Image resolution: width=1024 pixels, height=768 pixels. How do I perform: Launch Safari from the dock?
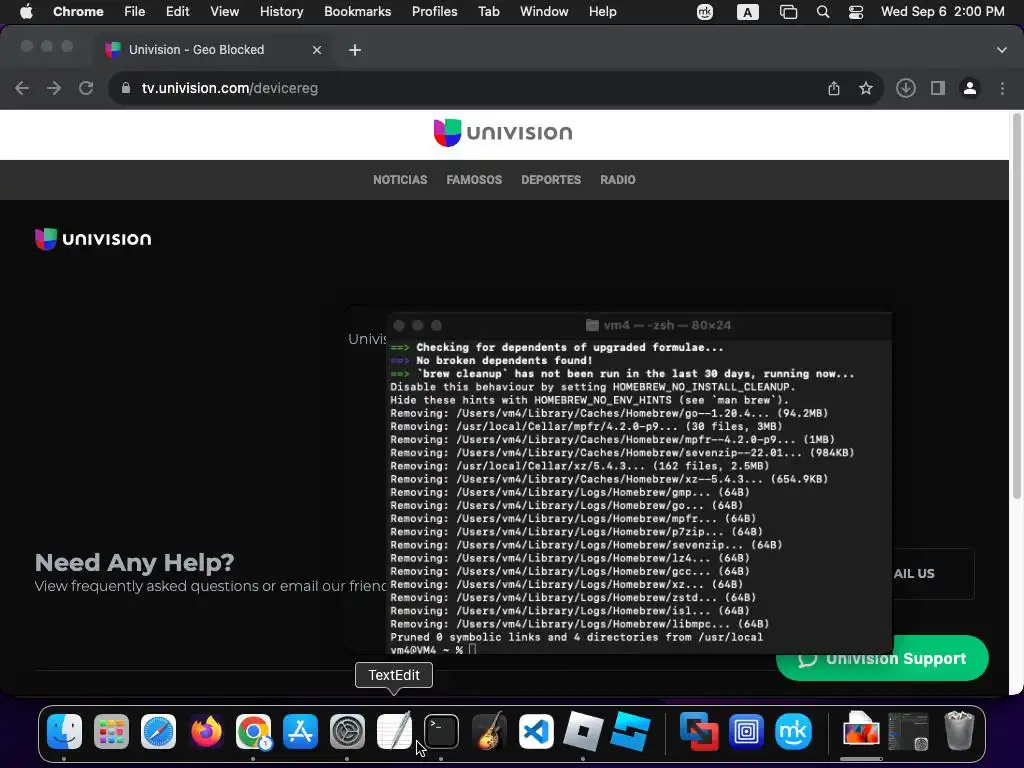159,731
